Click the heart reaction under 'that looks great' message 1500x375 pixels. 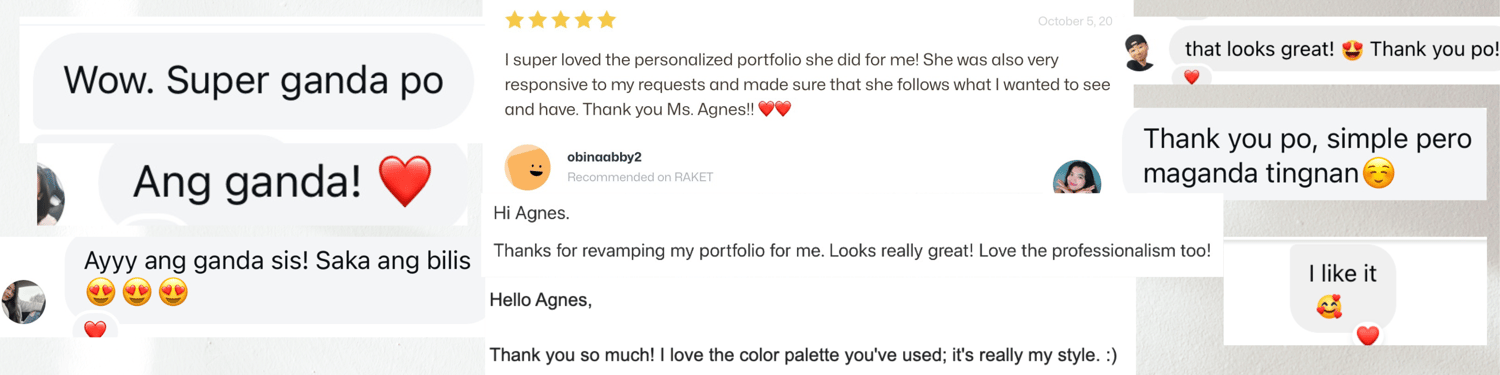point(1191,77)
